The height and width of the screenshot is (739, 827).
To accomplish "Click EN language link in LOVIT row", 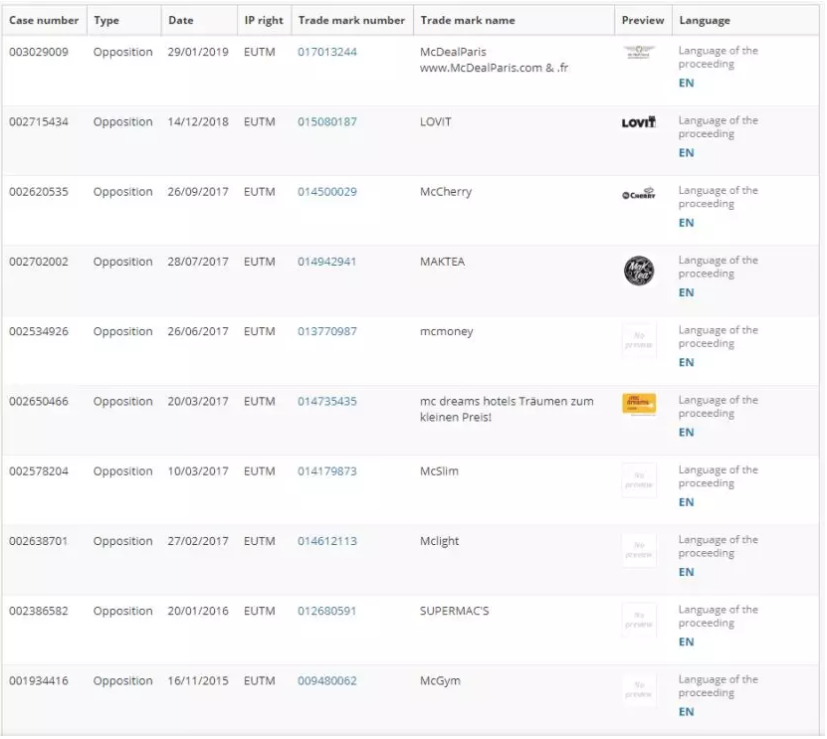I will tap(686, 153).
